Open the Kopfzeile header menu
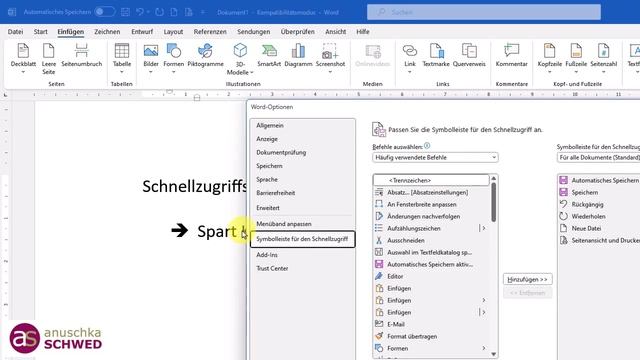Image resolution: width=640 pixels, height=360 pixels. click(x=549, y=59)
